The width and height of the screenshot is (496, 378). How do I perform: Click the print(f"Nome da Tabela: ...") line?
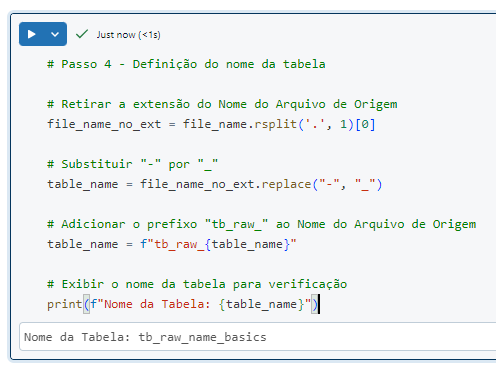coord(183,304)
